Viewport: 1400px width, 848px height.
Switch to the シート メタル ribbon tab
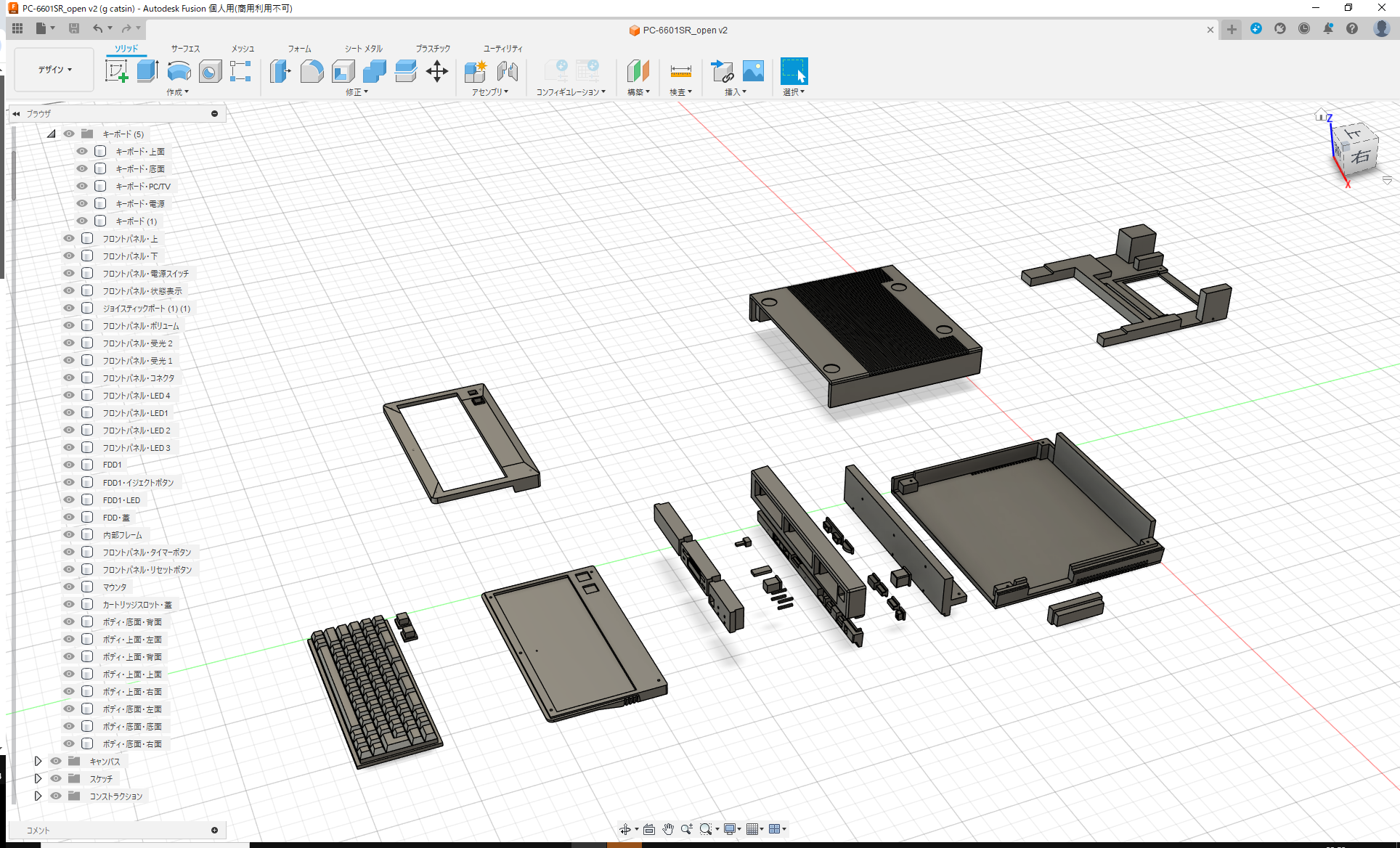[362, 49]
